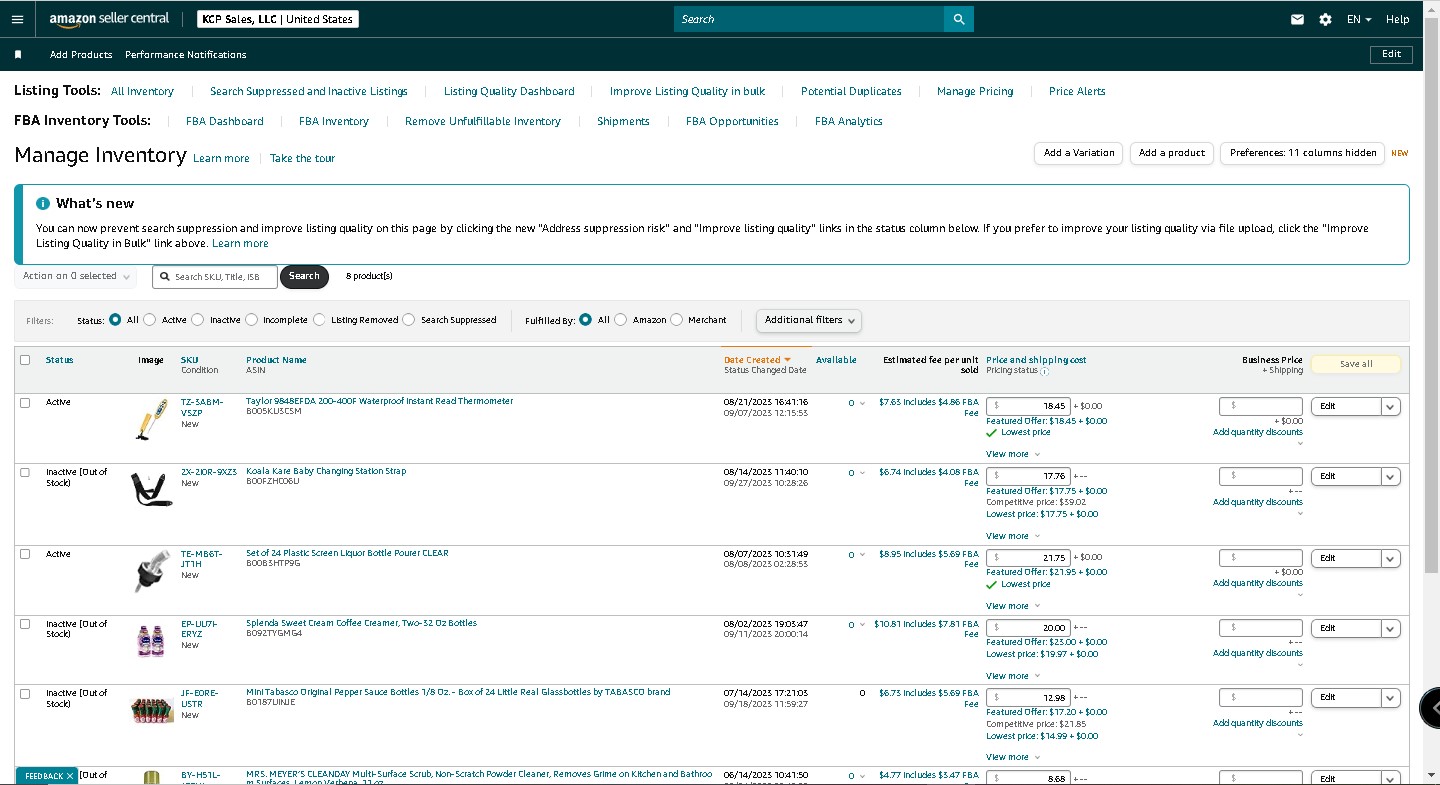Select the Splenda creamer row checkbox
The height and width of the screenshot is (785, 1440).
25,624
